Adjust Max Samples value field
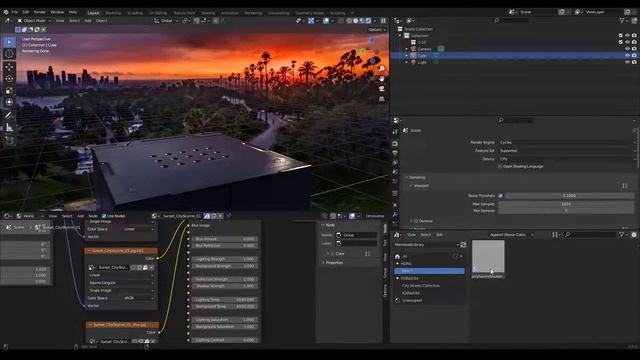Viewport: 640px width, 360px height. pos(566,204)
